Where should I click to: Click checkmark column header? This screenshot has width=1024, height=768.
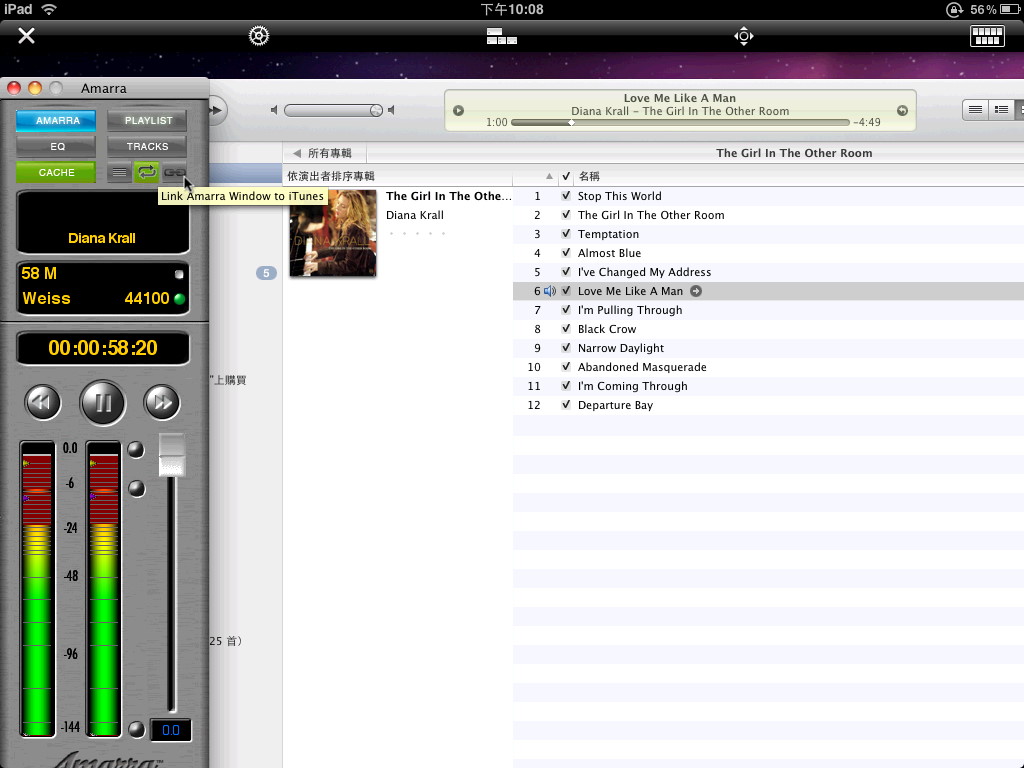566,176
